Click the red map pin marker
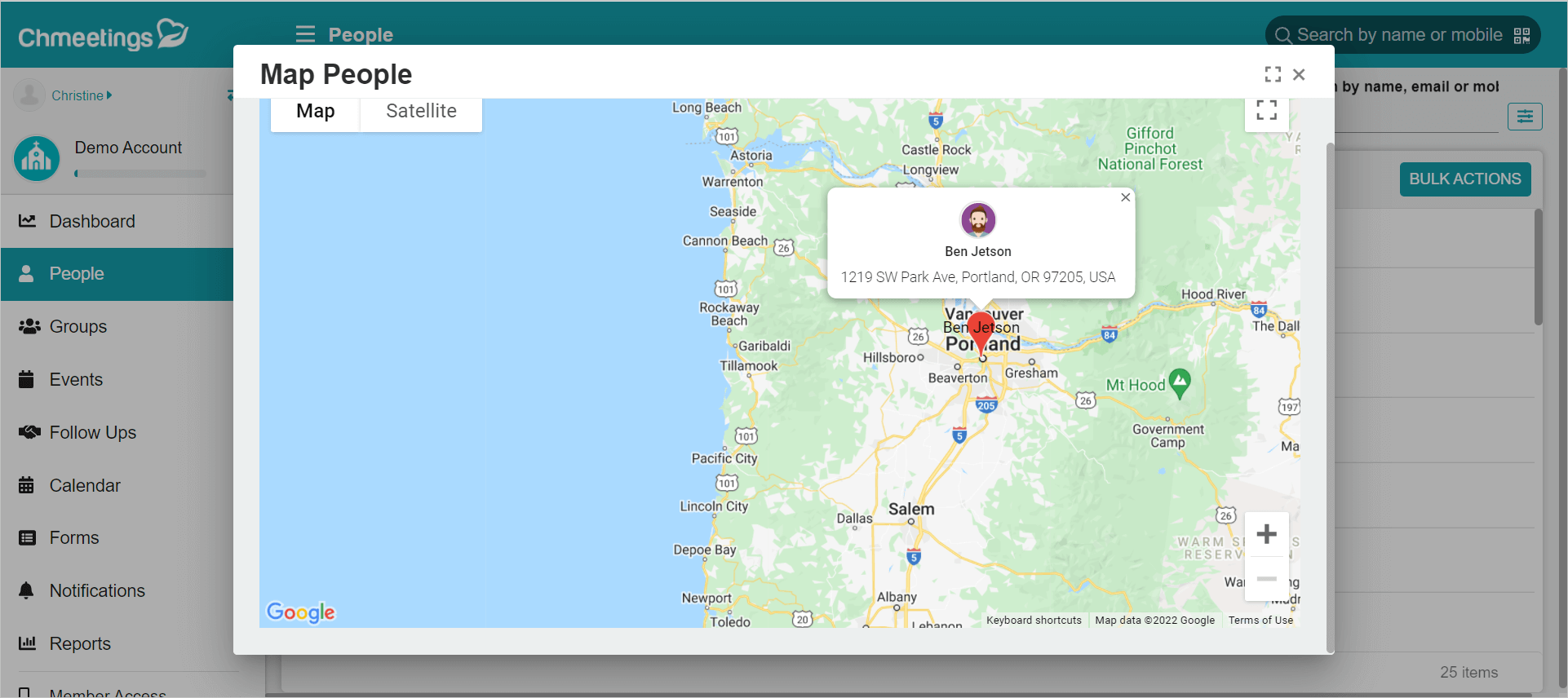 tap(981, 333)
